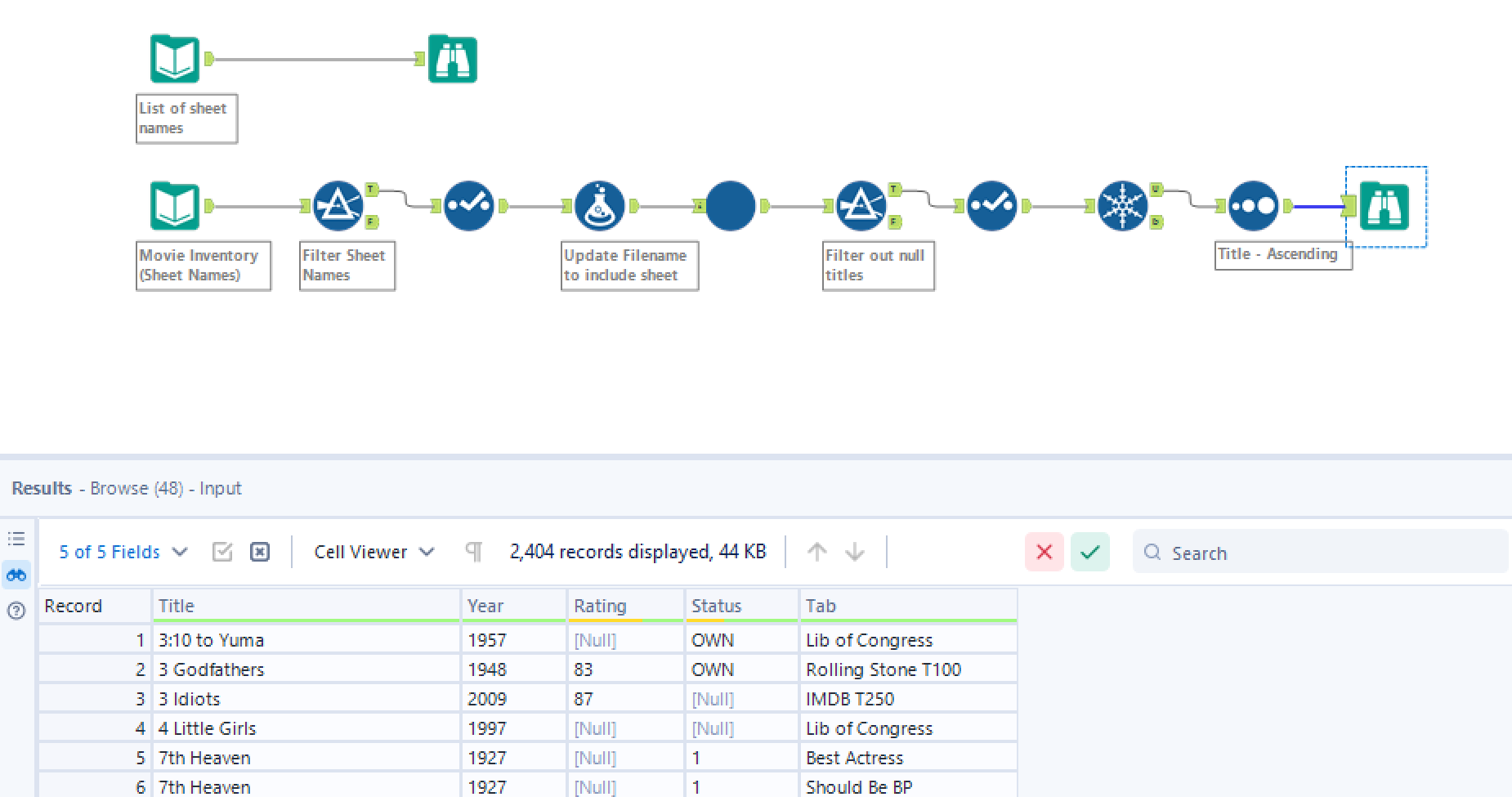Select the Unique tool with snowflake icon
This screenshot has width=1512, height=797.
pos(1125,205)
